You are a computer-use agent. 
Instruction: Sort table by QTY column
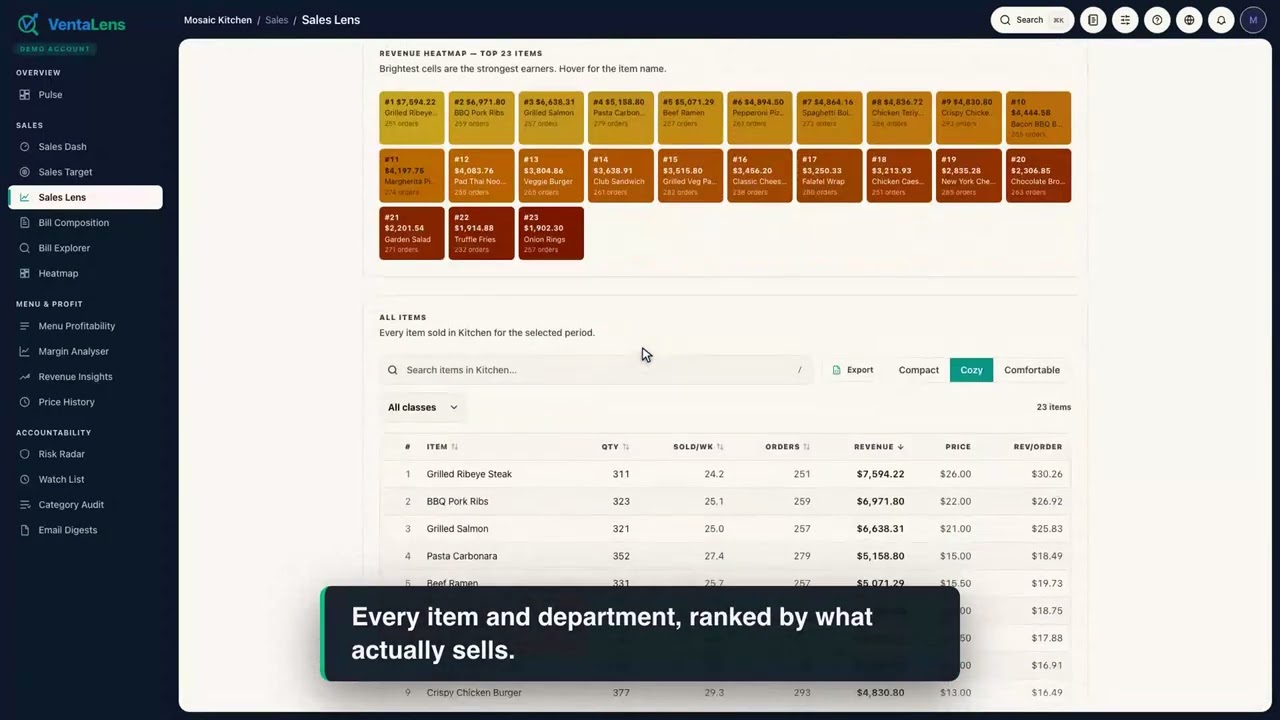pos(615,447)
